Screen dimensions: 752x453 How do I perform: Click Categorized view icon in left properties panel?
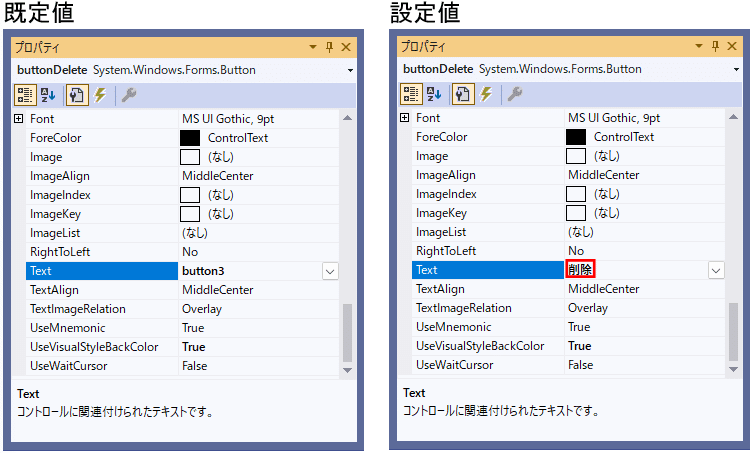[25, 95]
